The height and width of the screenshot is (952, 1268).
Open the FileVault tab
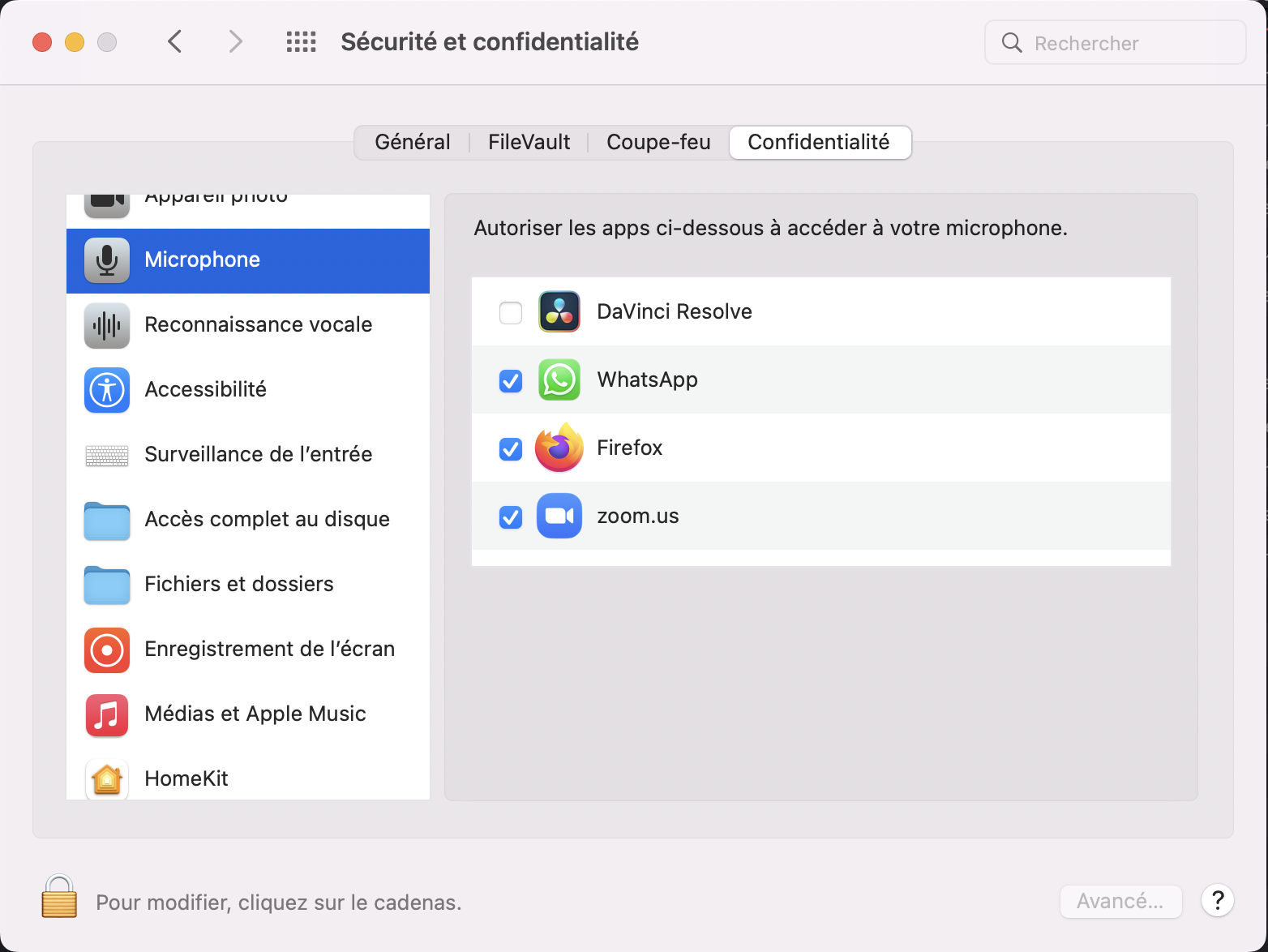529,142
